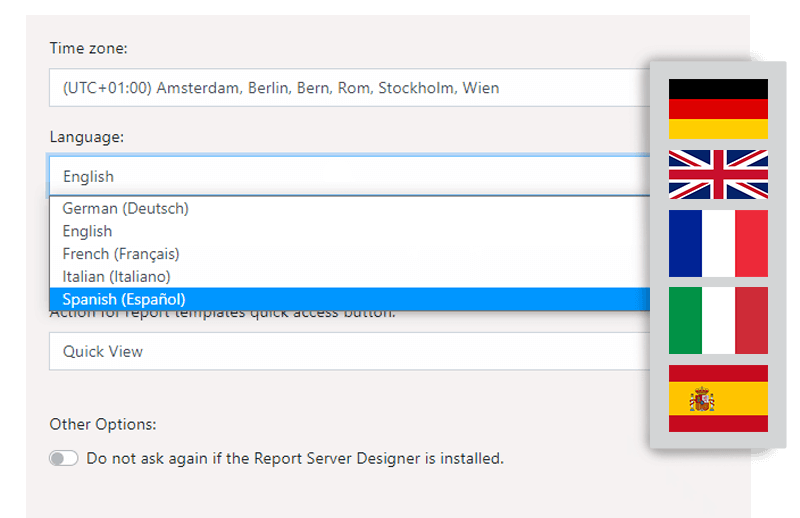Screen dimensions: 800x518
Task: Click the United Kingdom flag icon
Action: pyautogui.click(x=718, y=174)
